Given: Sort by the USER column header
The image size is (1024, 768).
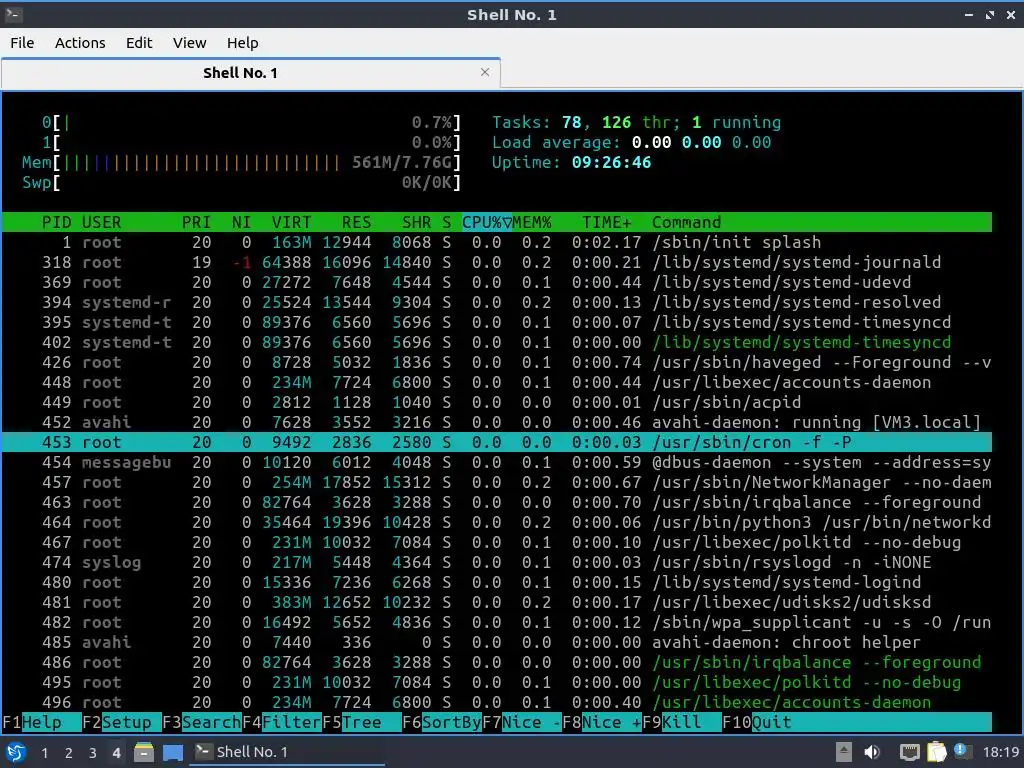Looking at the screenshot, I should coord(101,223).
